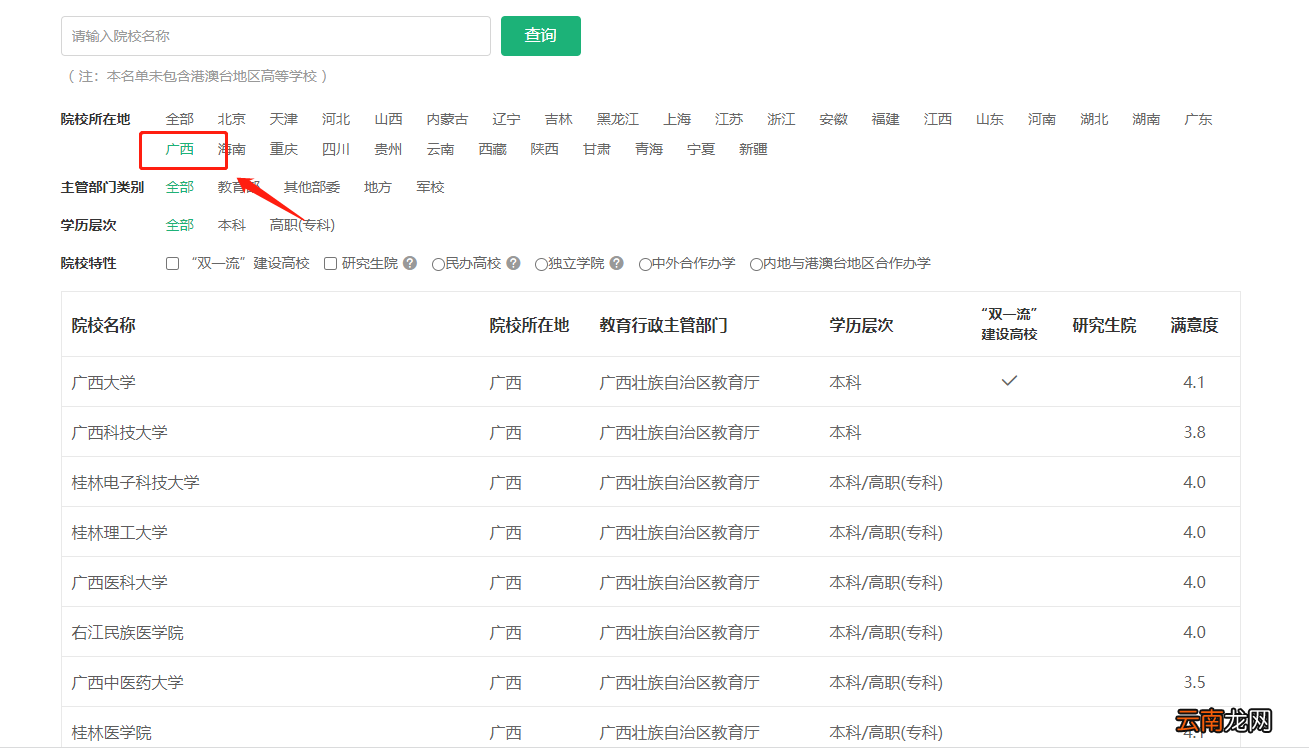This screenshot has width=1309, height=749.
Task: Click 广西科技大学 in the school list
Action: click(x=120, y=432)
